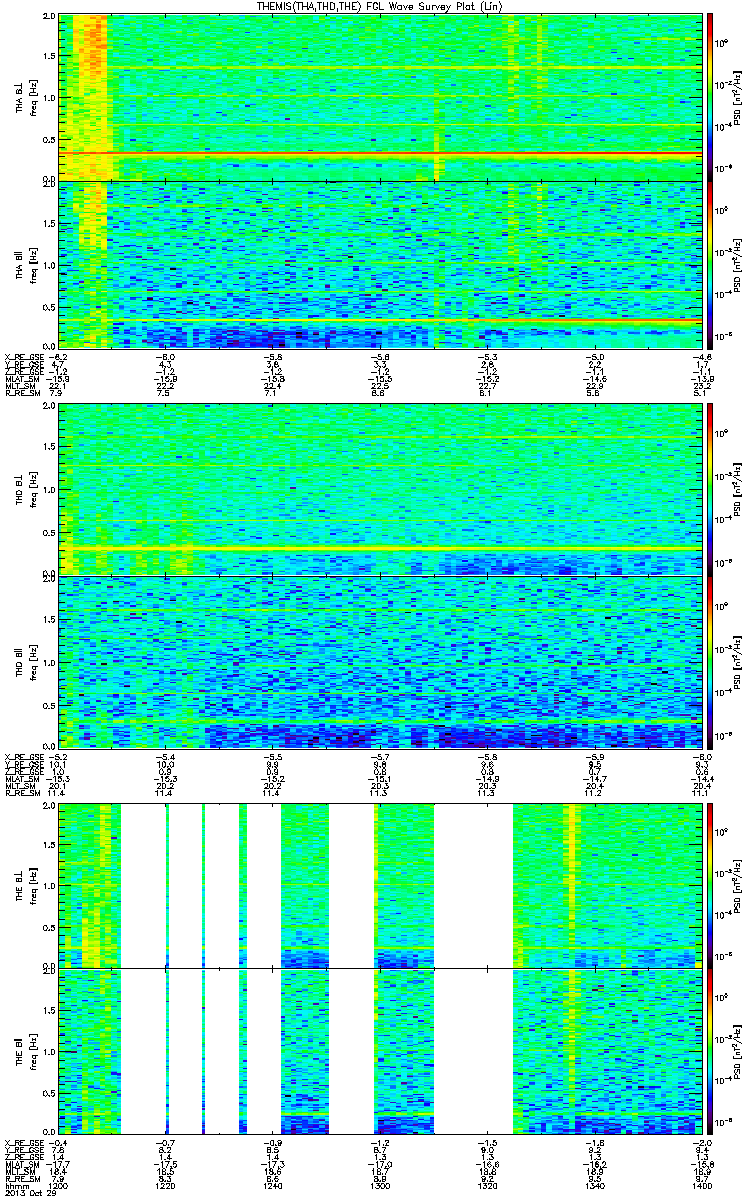
Task: Click the THD BL PSD color bar
Action: [x=711, y=489]
